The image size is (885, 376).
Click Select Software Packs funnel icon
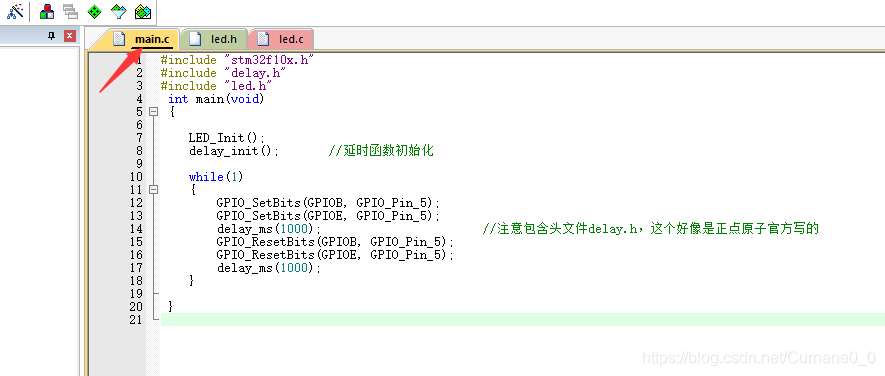click(x=119, y=11)
